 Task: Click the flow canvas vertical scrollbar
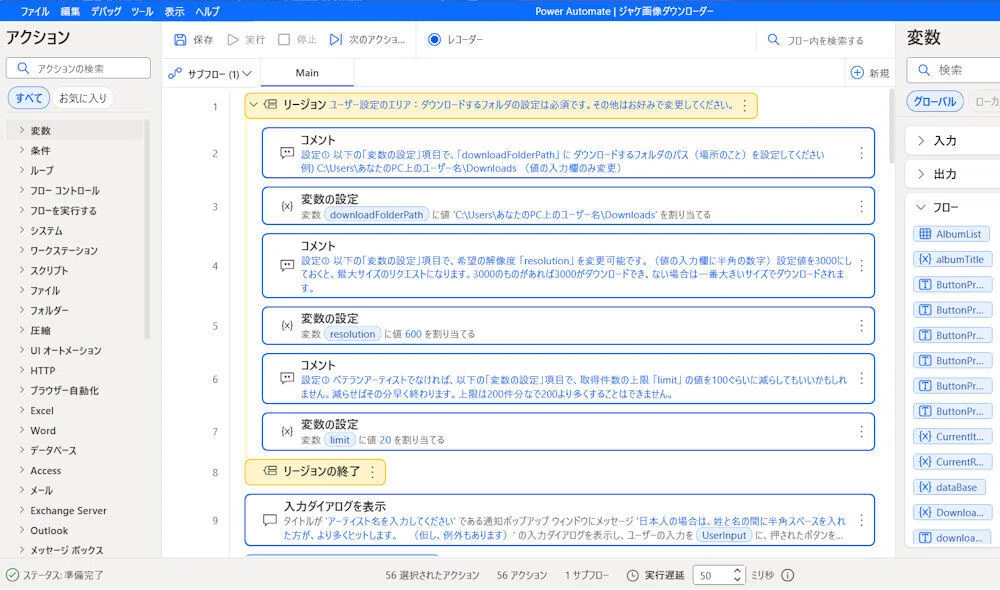tap(892, 124)
